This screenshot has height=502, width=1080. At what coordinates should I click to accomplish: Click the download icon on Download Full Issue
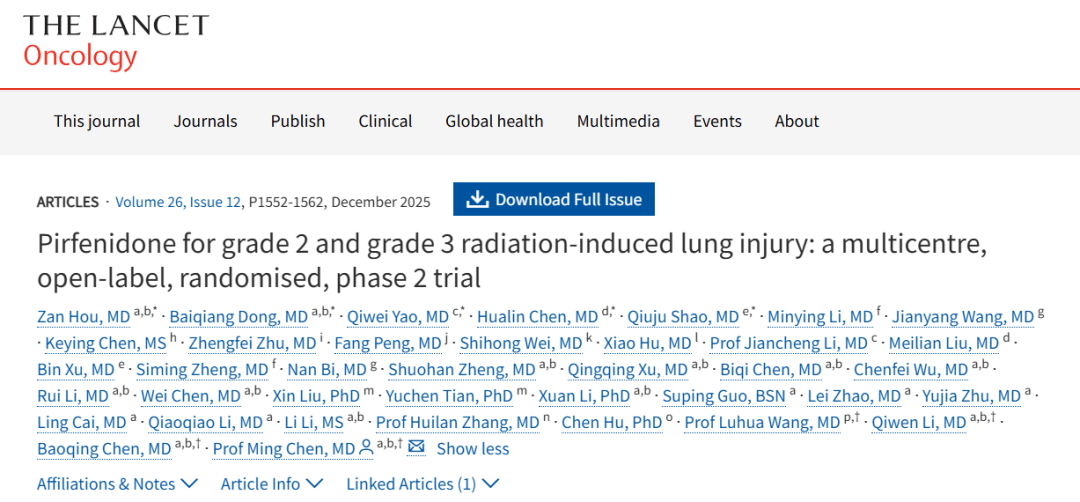click(478, 199)
